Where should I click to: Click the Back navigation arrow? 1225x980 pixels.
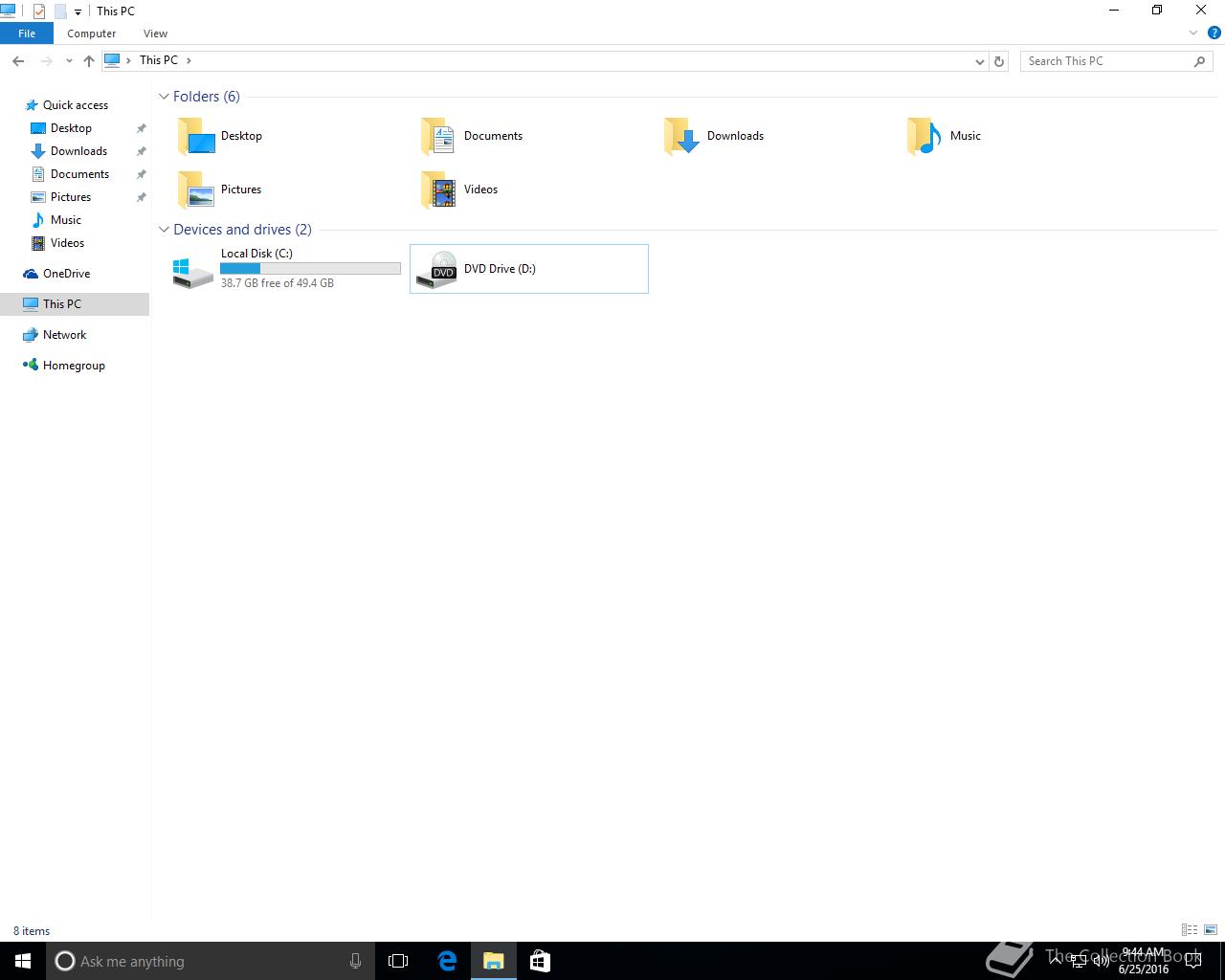pos(18,60)
